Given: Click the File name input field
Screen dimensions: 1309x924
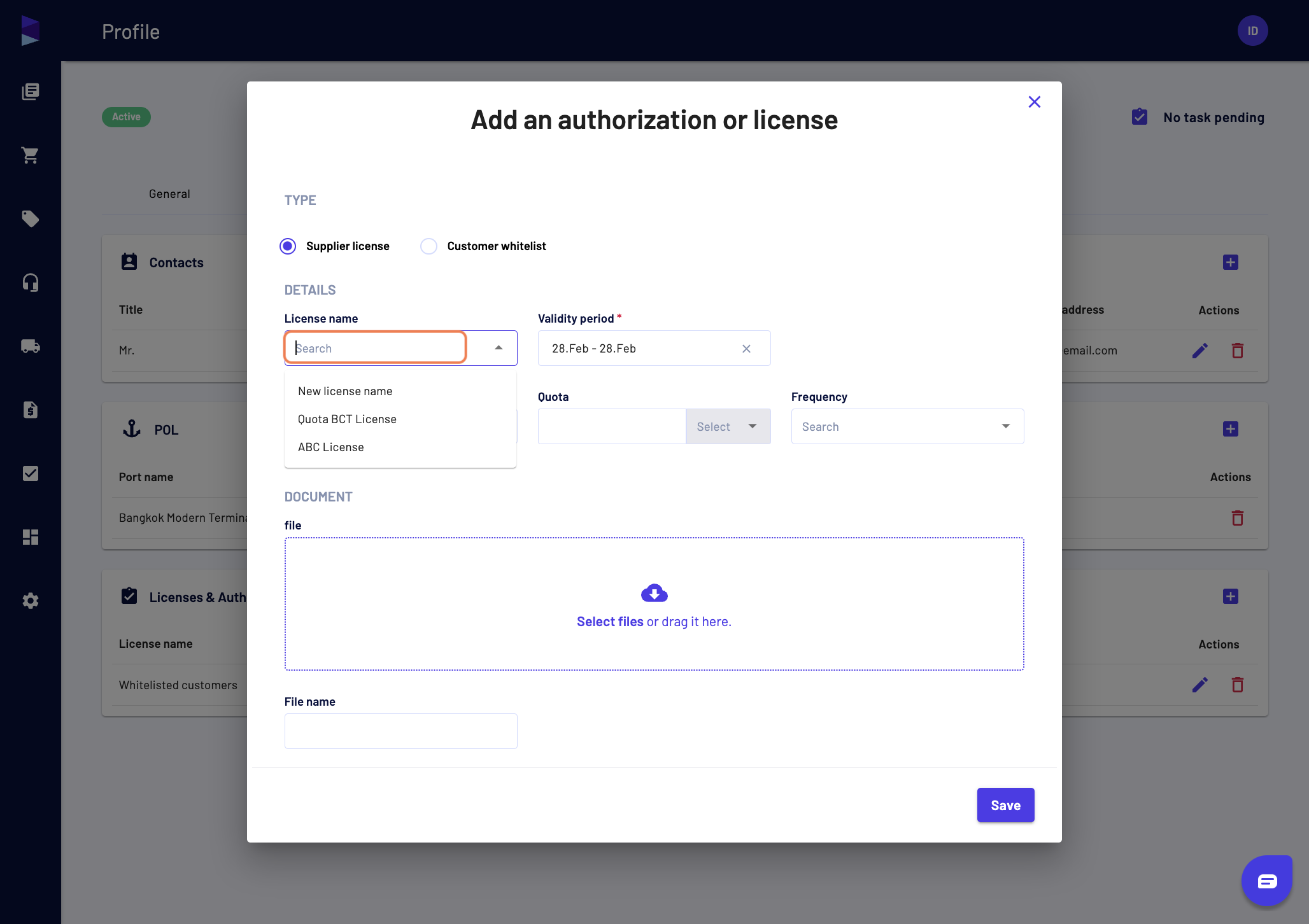Looking at the screenshot, I should [401, 731].
